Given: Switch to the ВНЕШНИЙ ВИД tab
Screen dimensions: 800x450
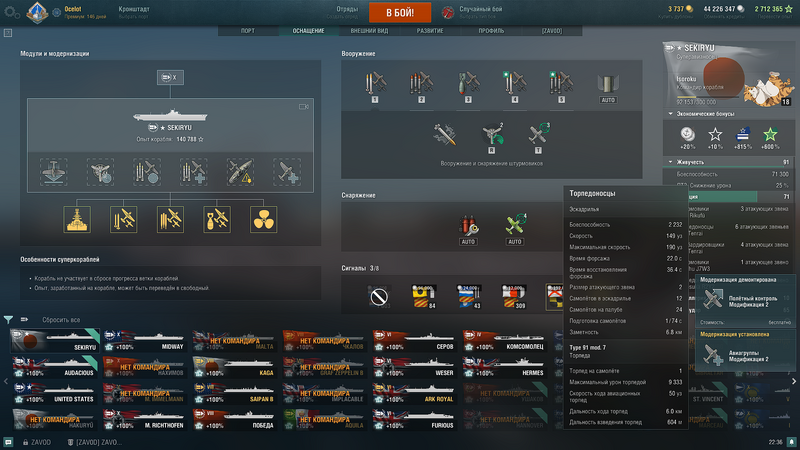Looking at the screenshot, I should click(369, 31).
